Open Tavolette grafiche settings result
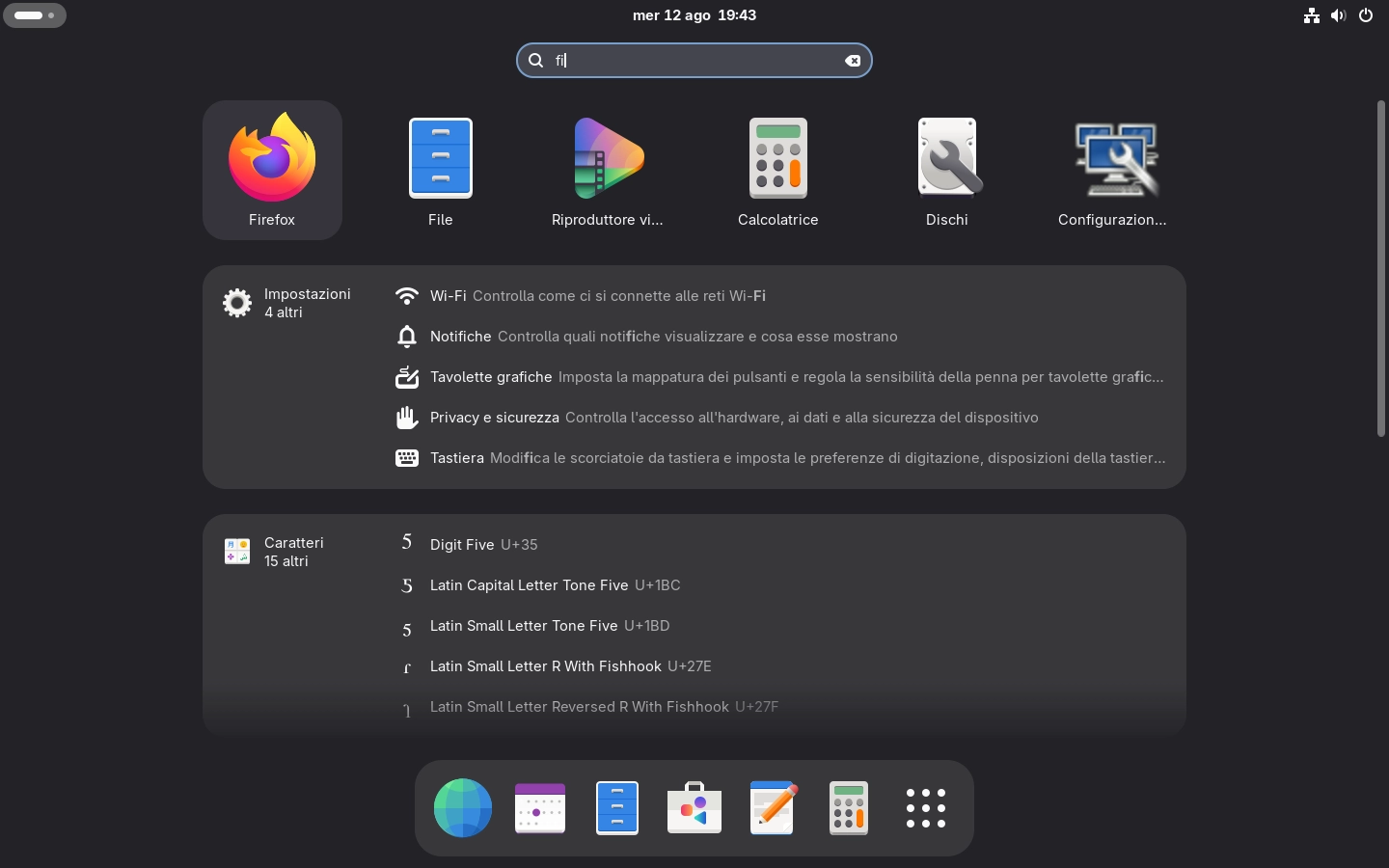Screen dimensions: 1389x868 tap(780, 377)
